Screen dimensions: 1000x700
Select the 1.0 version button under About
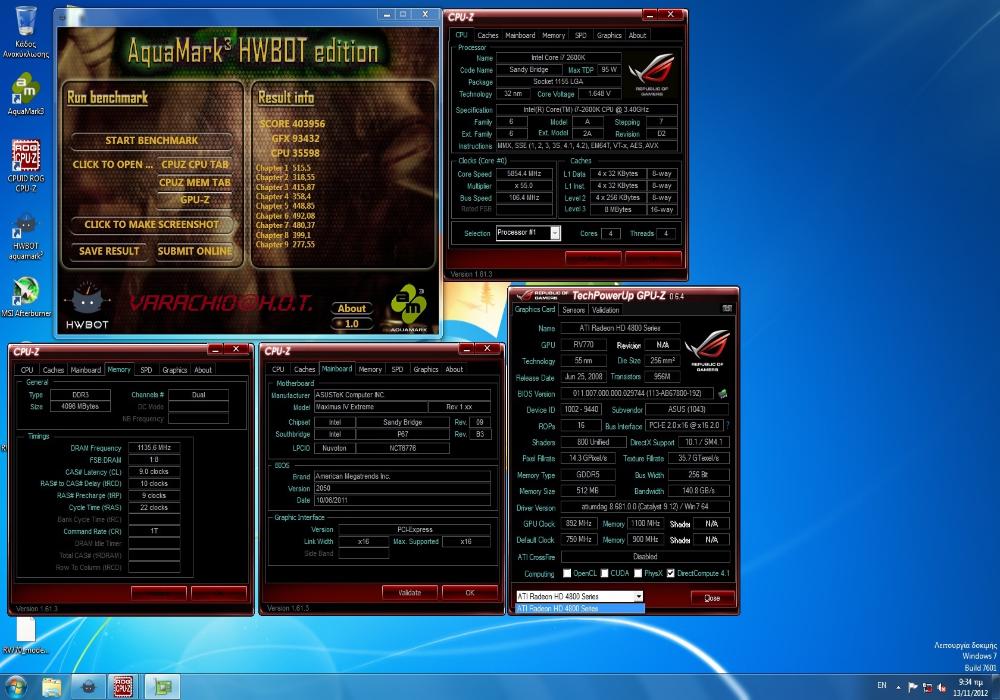[351, 324]
